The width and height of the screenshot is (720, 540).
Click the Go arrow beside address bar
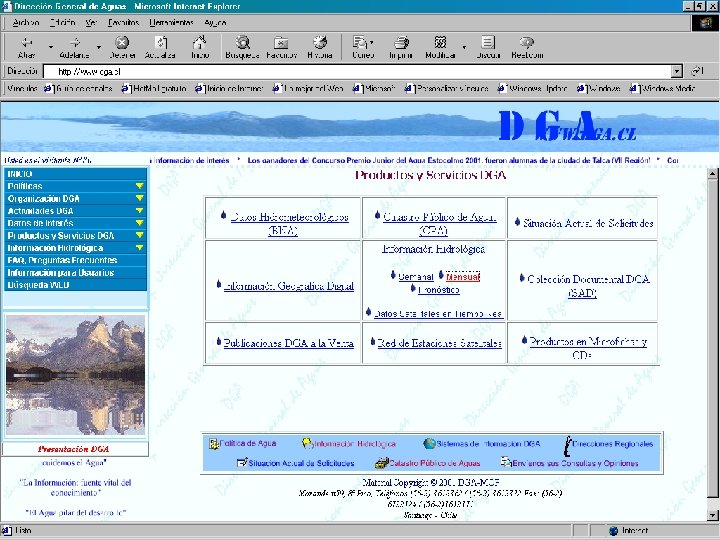click(698, 71)
